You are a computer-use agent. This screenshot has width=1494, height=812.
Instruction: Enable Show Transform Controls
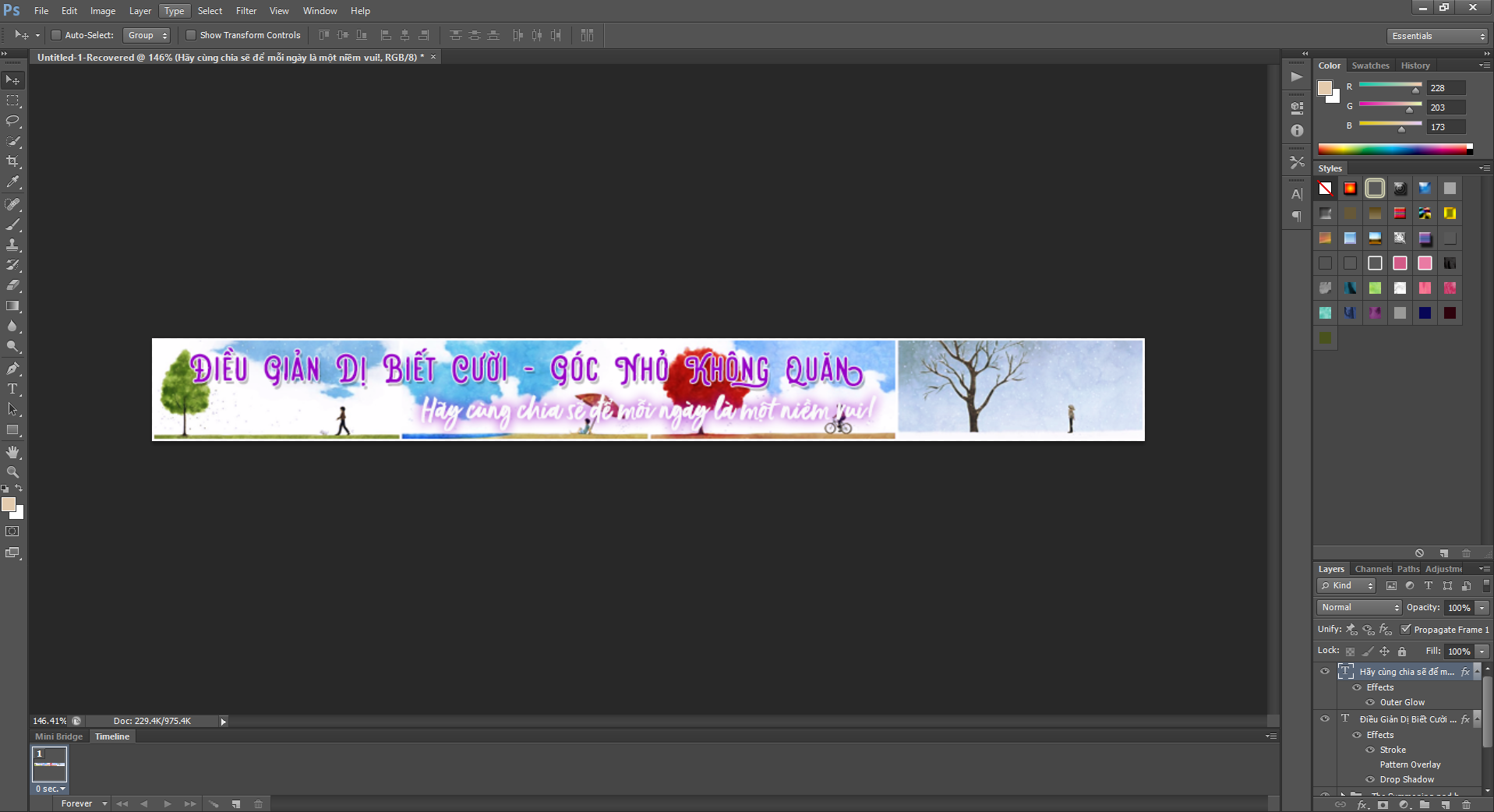point(191,35)
